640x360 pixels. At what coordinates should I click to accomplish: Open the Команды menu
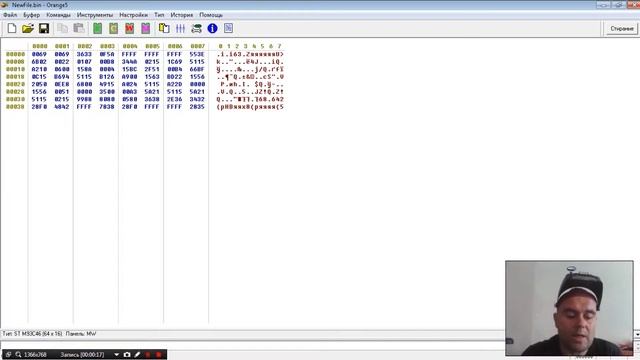click(x=58, y=15)
